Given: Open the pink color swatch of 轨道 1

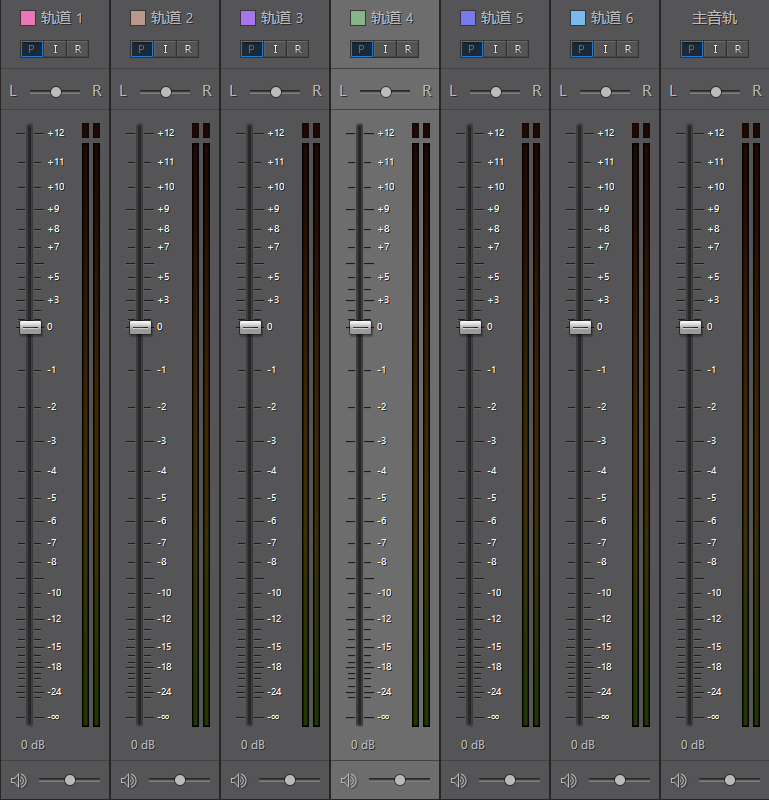Looking at the screenshot, I should pyautogui.click(x=28, y=18).
